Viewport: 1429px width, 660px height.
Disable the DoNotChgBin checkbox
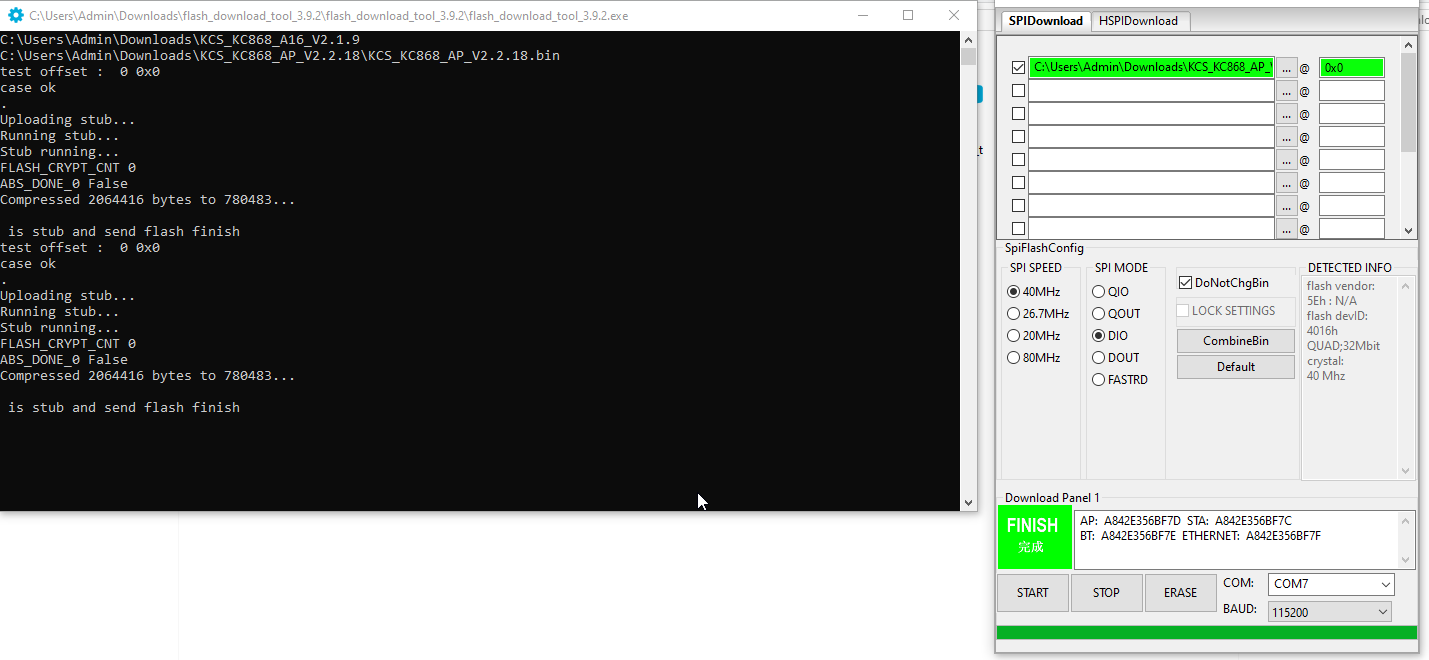[1185, 283]
